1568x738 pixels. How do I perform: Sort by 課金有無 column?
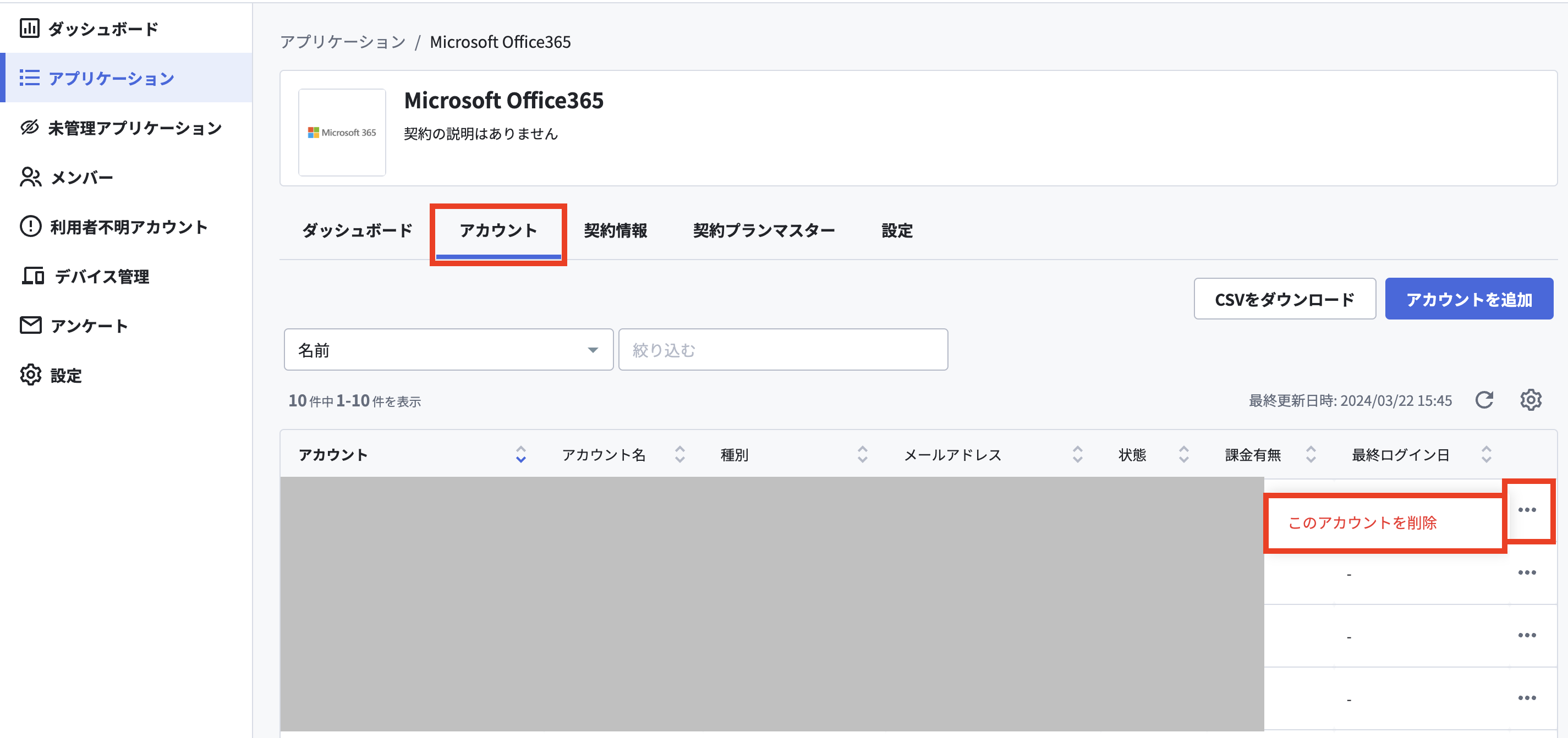pyautogui.click(x=1311, y=454)
